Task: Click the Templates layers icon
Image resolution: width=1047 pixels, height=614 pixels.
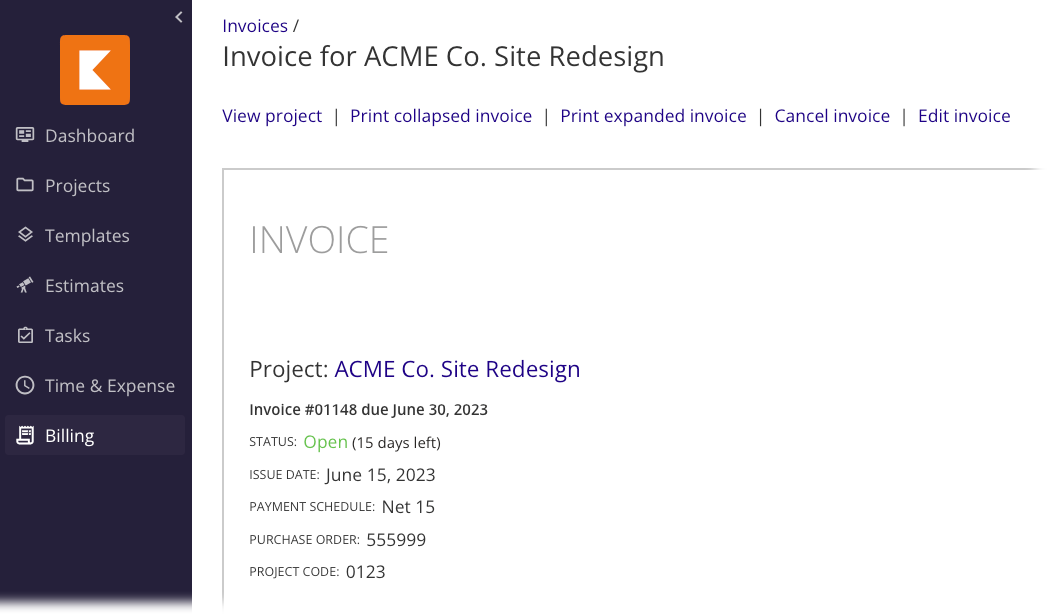Action: (x=25, y=235)
